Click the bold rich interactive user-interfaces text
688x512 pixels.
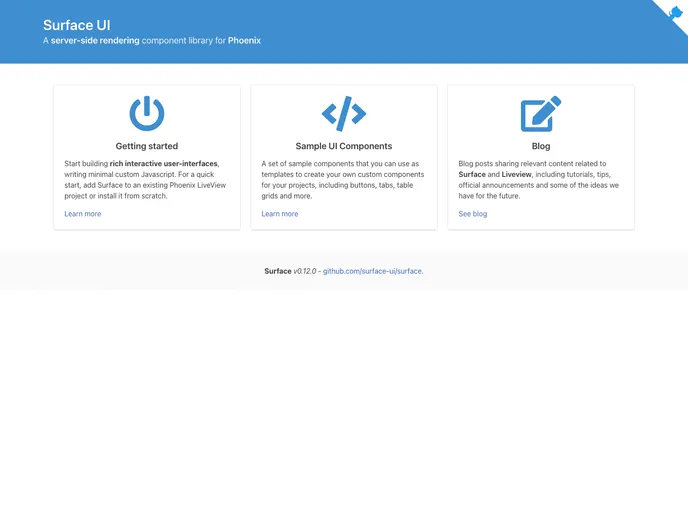(x=163, y=163)
